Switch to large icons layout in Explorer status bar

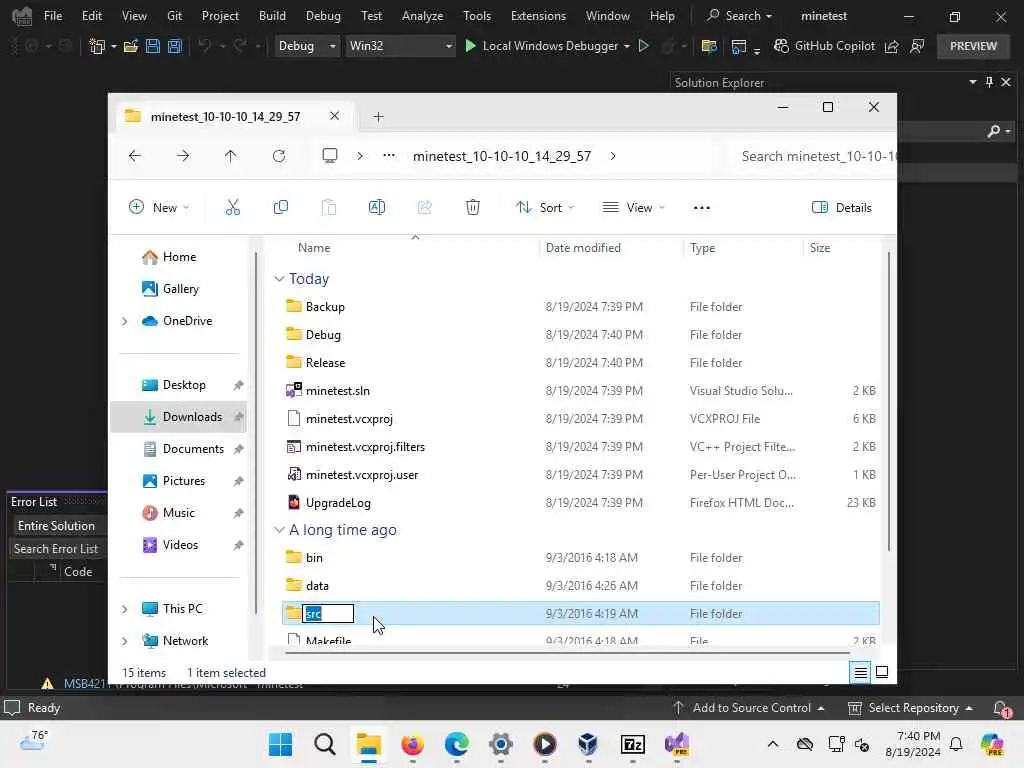[882, 672]
